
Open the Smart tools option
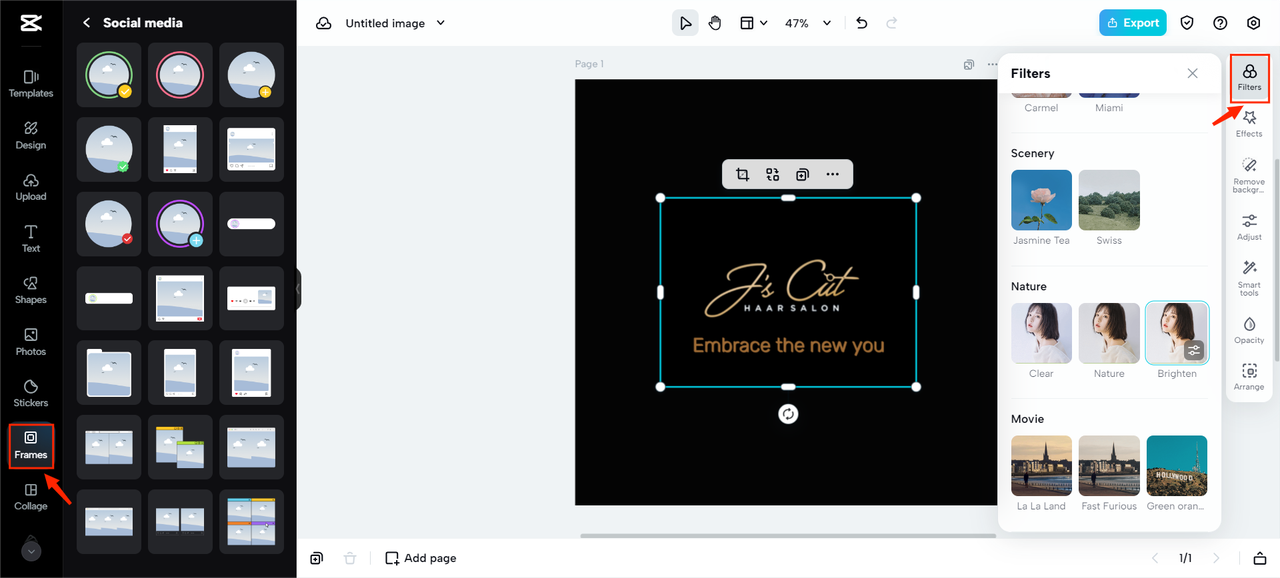(1249, 278)
